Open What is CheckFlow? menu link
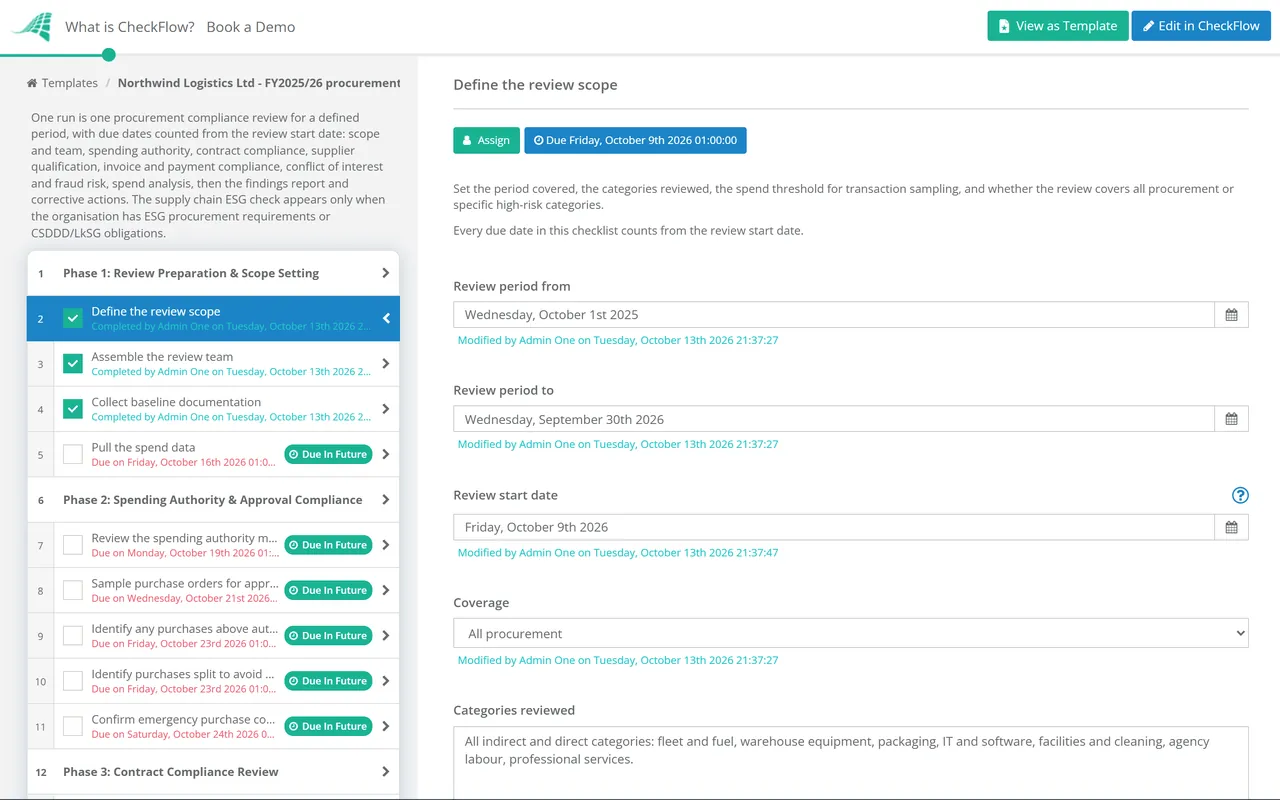The image size is (1280, 800). (130, 27)
